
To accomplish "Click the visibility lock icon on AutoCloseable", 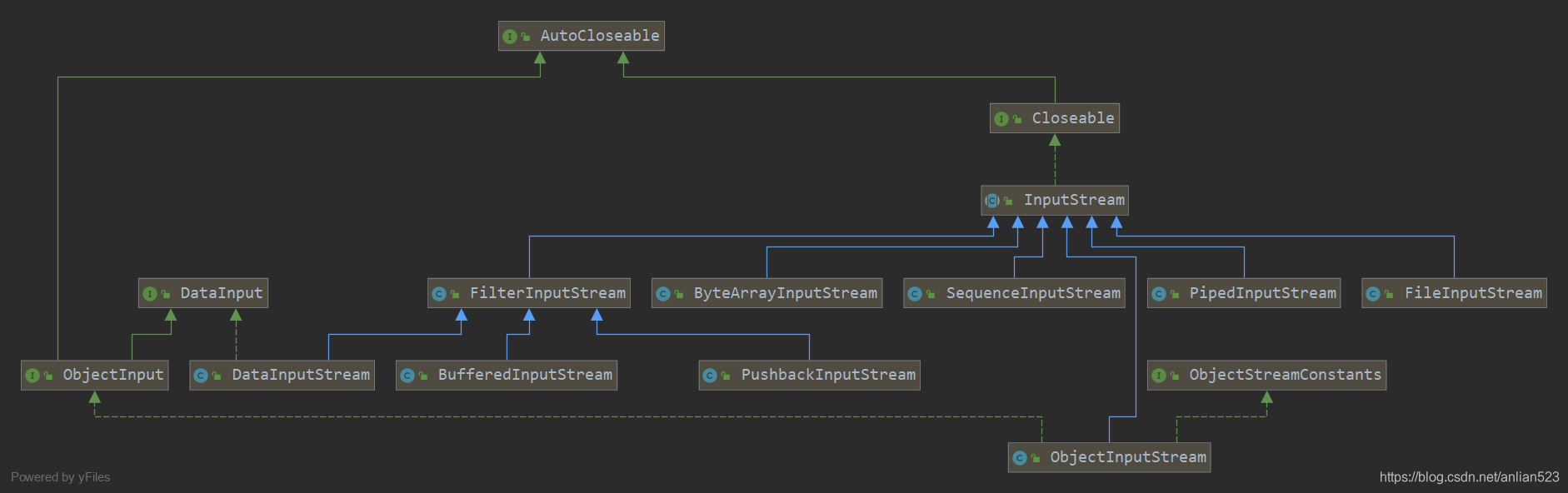I will 526,37.
